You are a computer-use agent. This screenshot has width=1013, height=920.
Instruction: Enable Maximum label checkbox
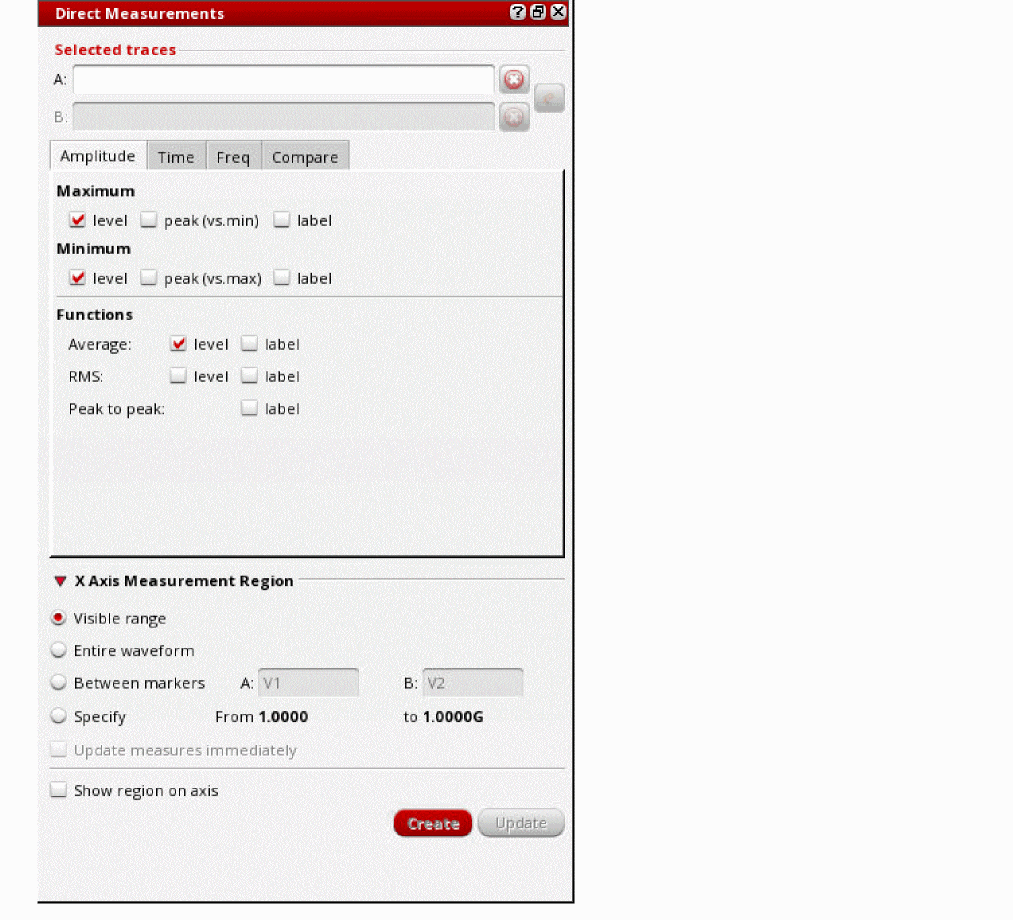click(x=282, y=220)
